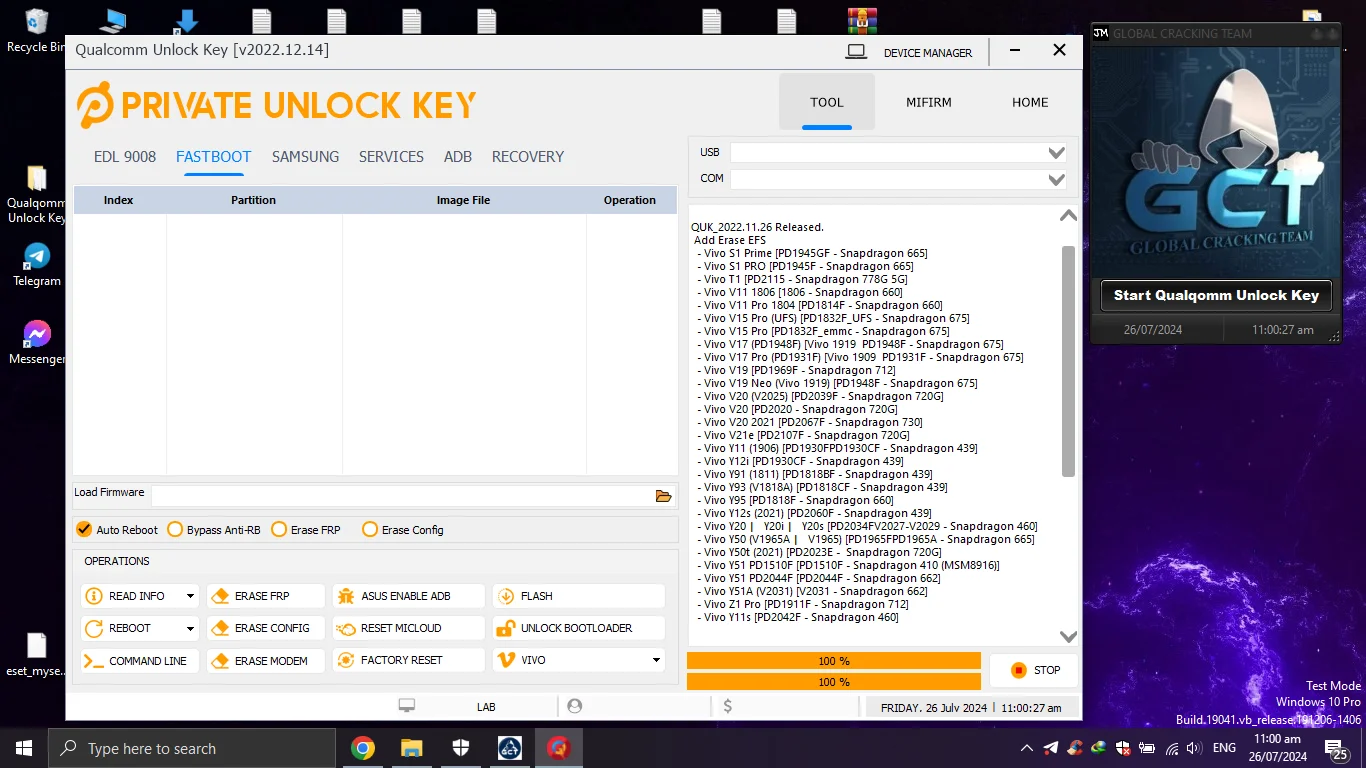The width and height of the screenshot is (1366, 768).
Task: Click the ERASE CONFIG eraser icon
Action: pyautogui.click(x=220, y=628)
